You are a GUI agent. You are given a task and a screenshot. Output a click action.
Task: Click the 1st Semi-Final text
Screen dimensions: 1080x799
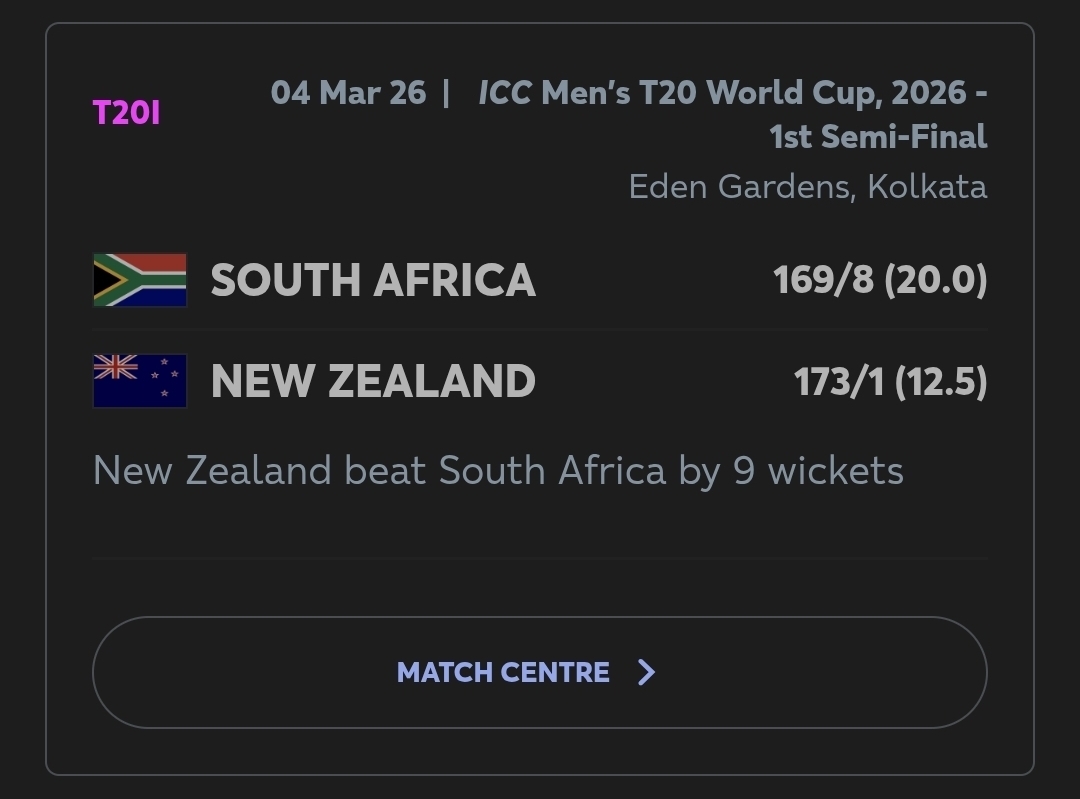(878, 136)
